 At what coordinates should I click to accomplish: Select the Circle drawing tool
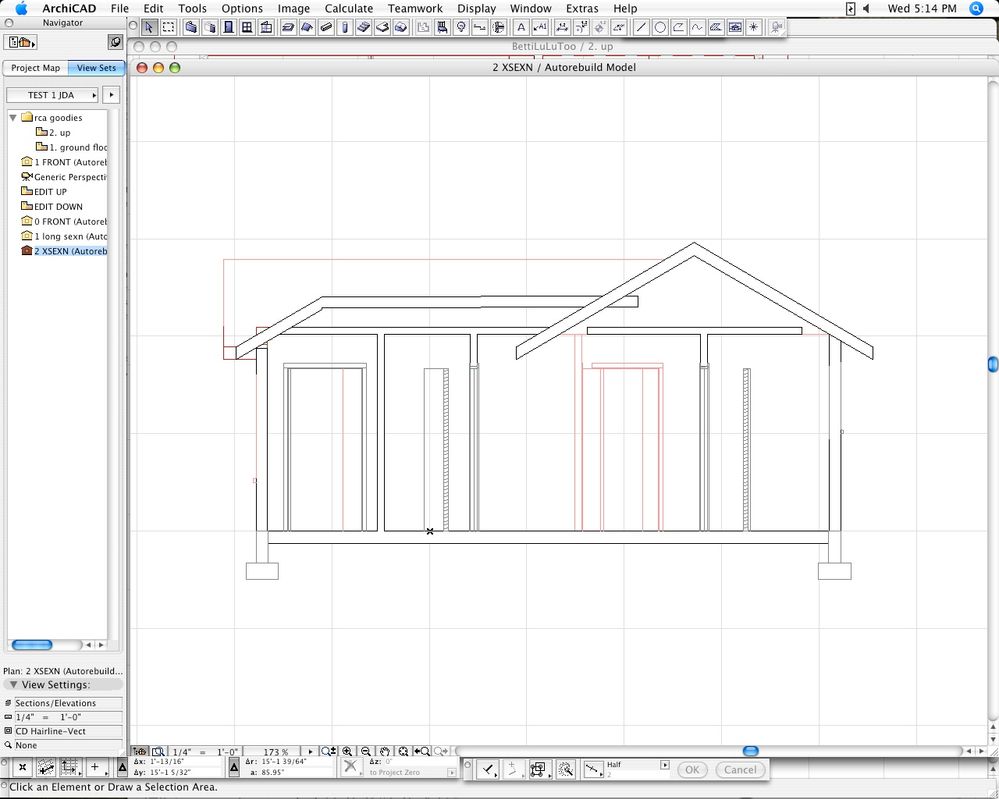pyautogui.click(x=660, y=28)
